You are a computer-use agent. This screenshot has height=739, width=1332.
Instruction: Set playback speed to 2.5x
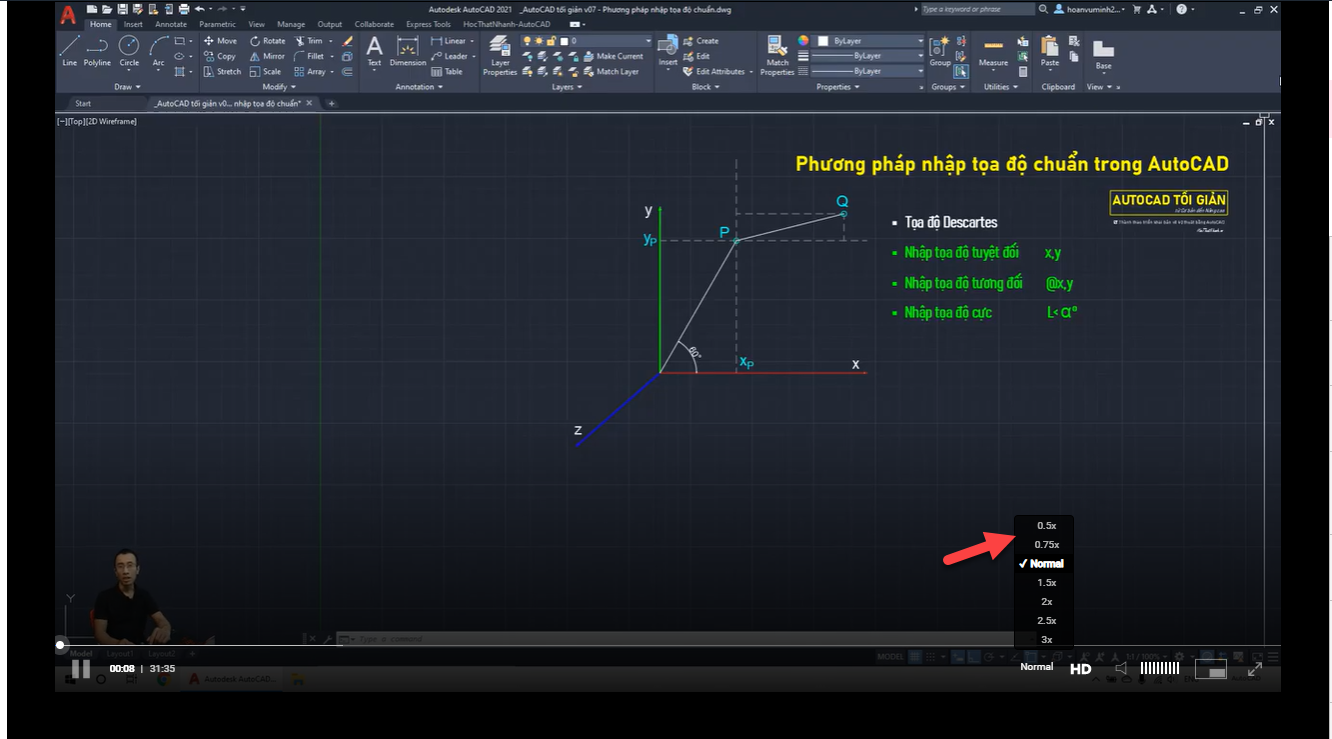[1047, 620]
